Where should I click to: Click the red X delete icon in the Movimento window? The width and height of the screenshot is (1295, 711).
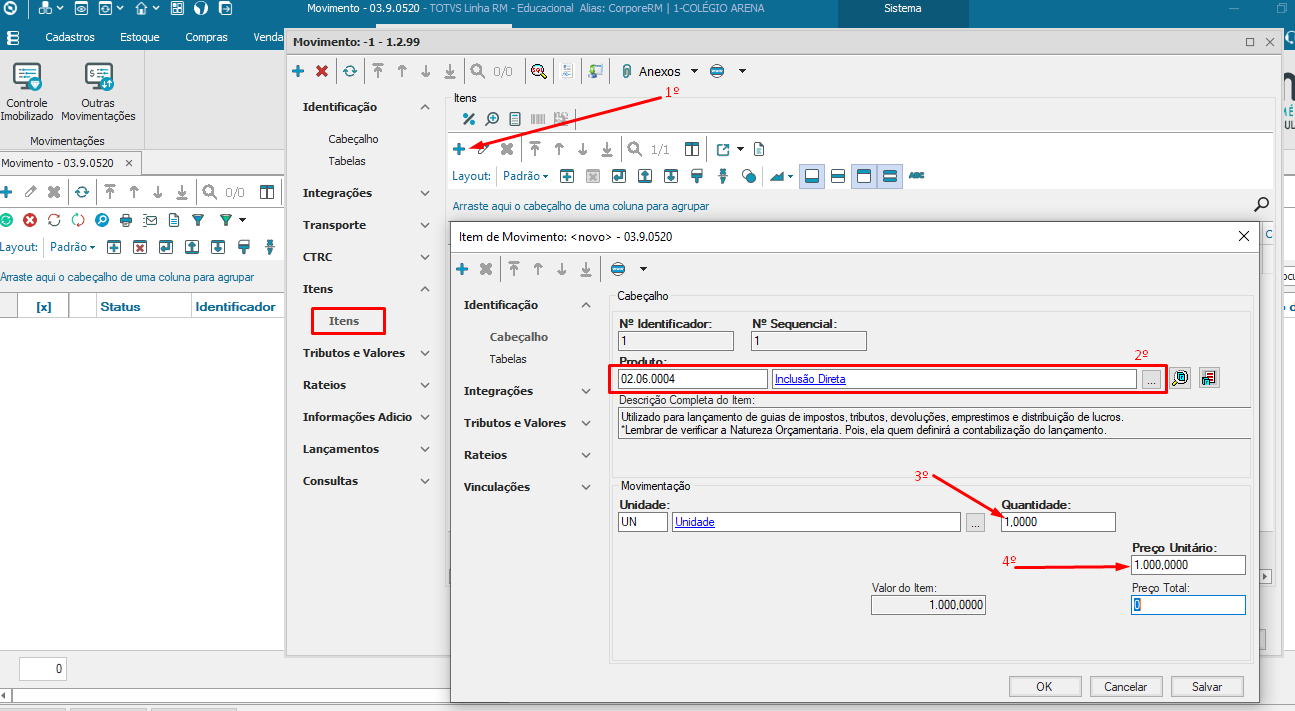pyautogui.click(x=322, y=71)
